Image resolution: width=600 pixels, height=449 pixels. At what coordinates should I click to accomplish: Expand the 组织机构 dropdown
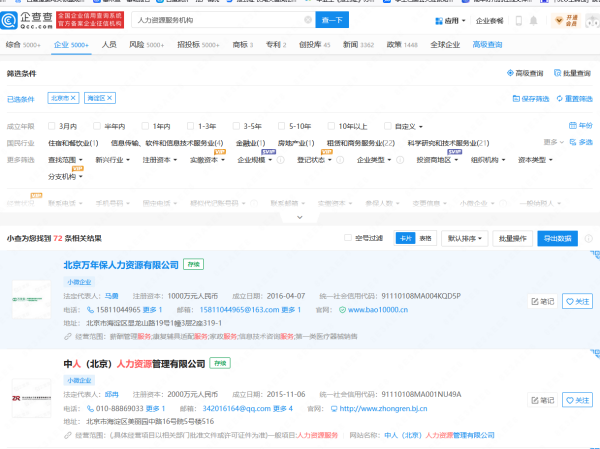[488, 160]
